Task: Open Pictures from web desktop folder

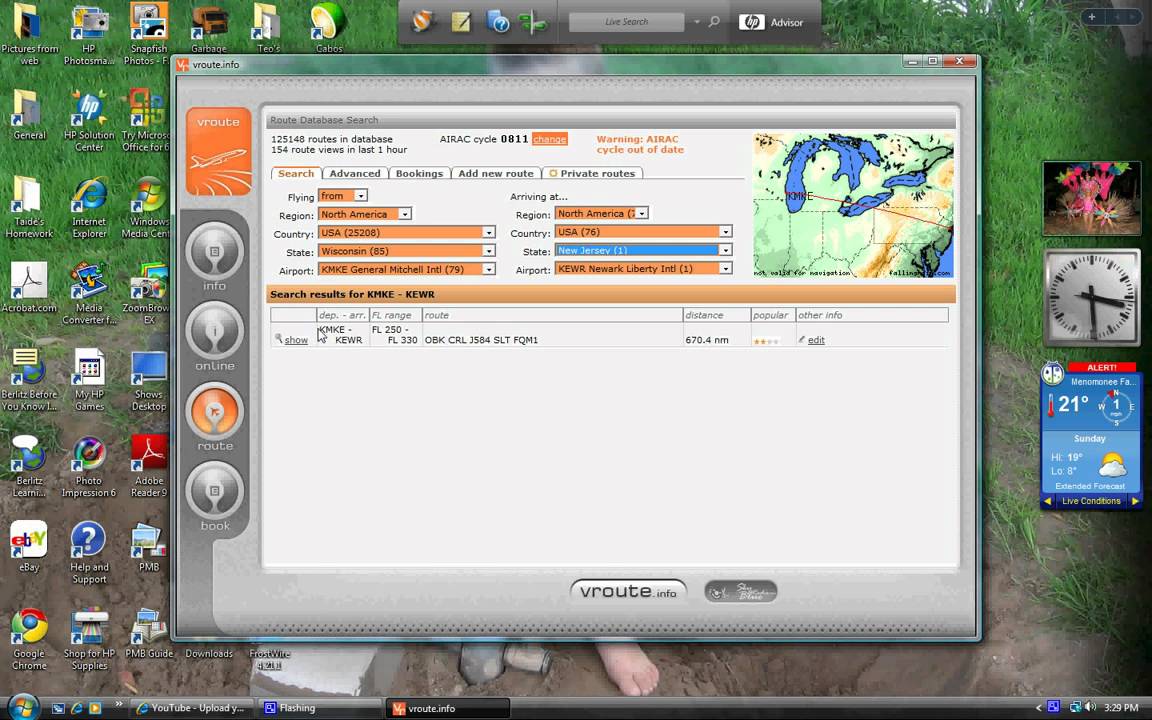Action: (x=29, y=34)
